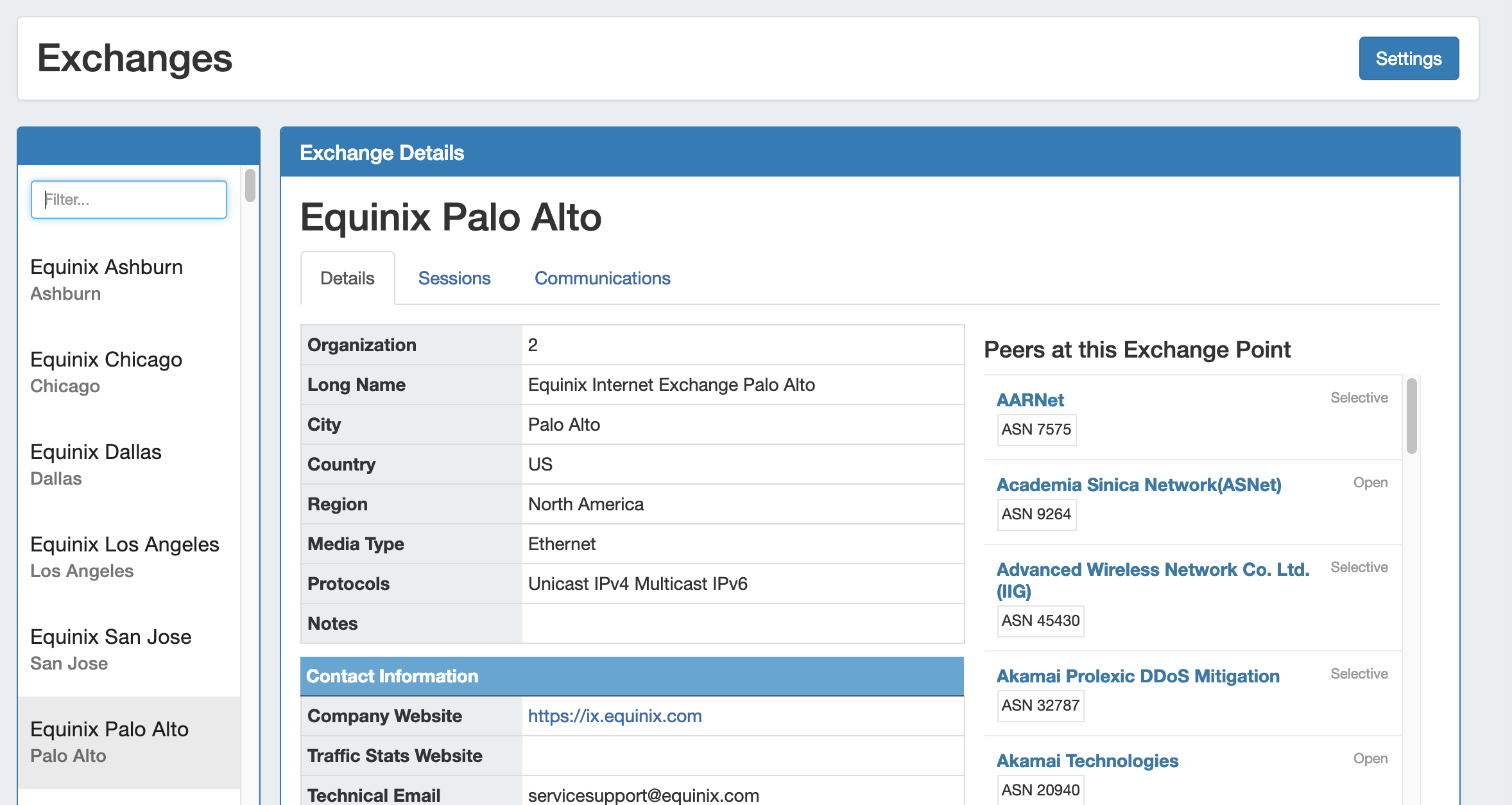Select Equinix Ashburn in the exchange list
1512x805 pixels.
coord(107,279)
